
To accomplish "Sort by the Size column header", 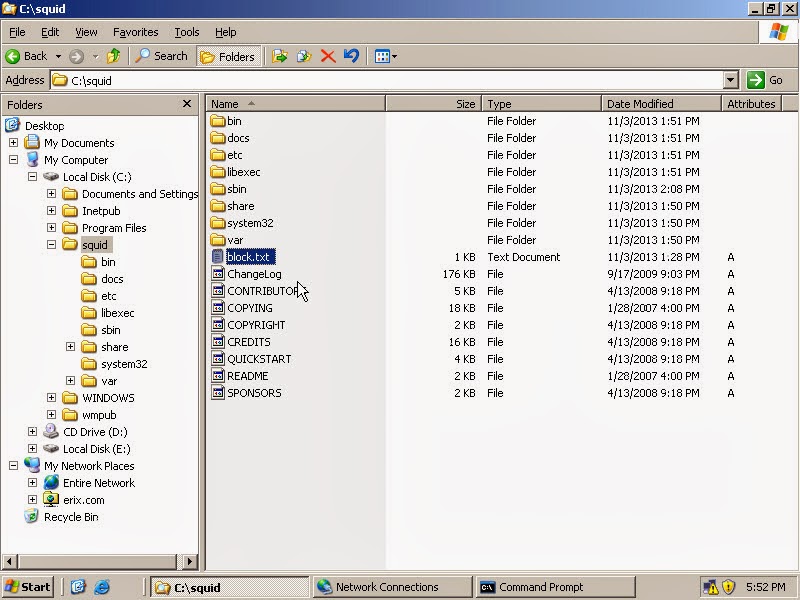I will tap(434, 104).
